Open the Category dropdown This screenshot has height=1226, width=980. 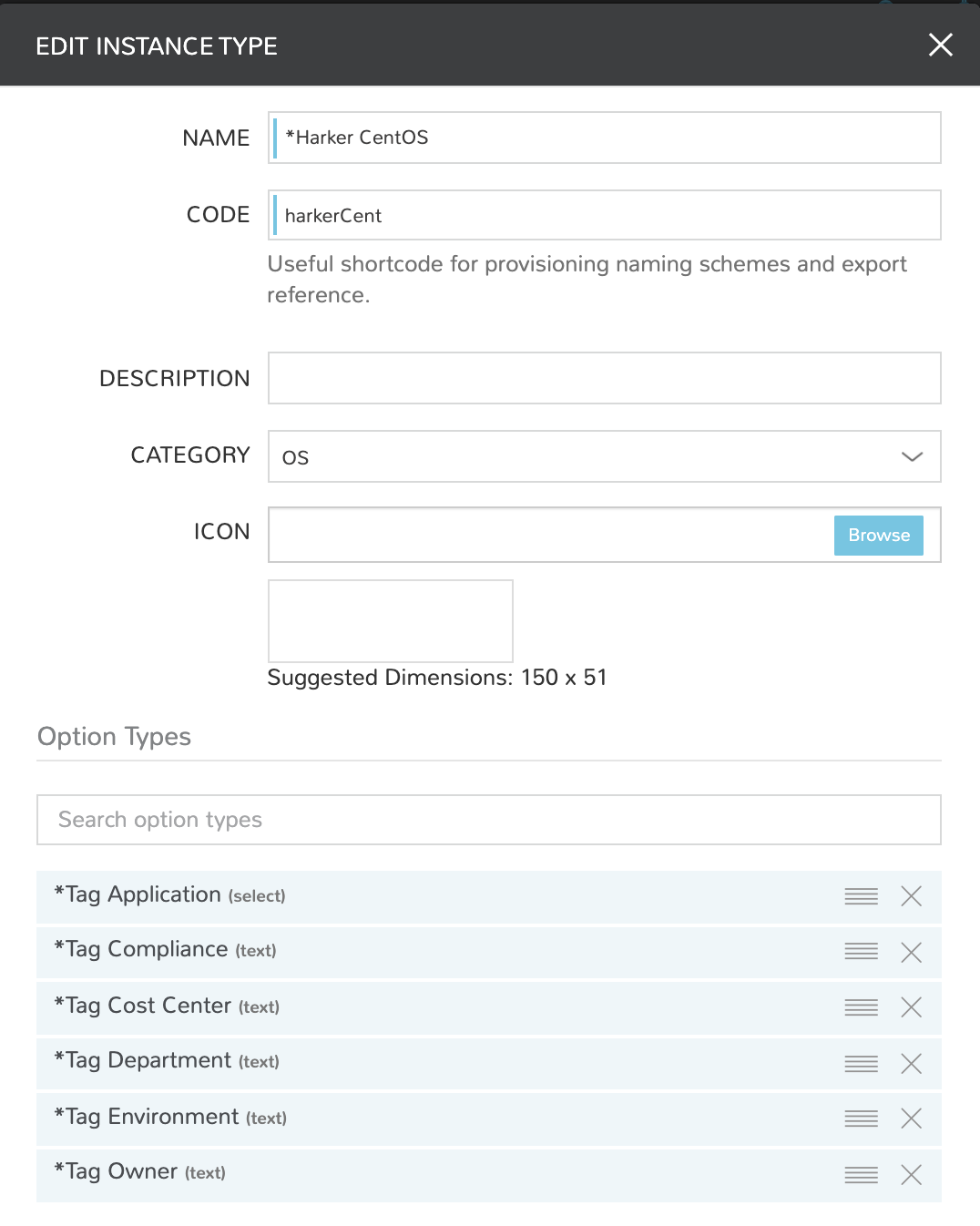(x=604, y=456)
